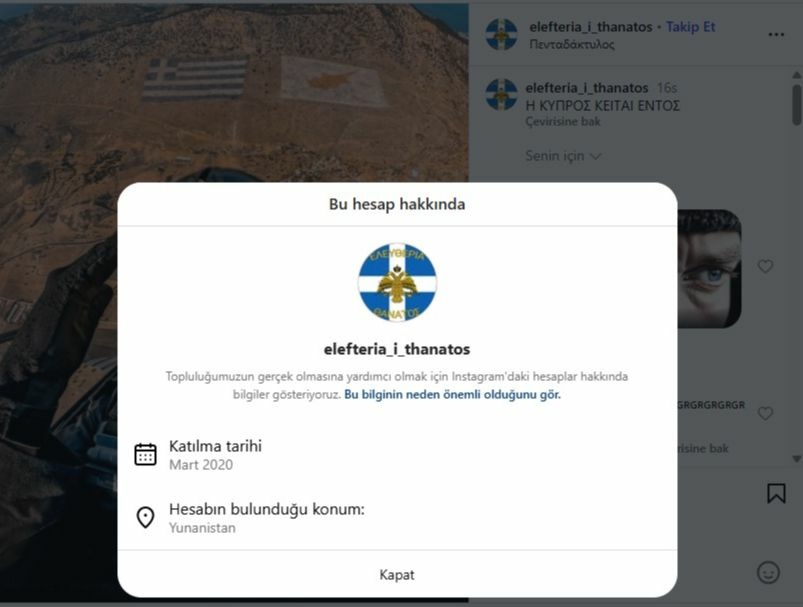Viewport: 803px width, 607px height.
Task: Open the Πενταδάκτυλος location tag
Action: click(x=572, y=44)
